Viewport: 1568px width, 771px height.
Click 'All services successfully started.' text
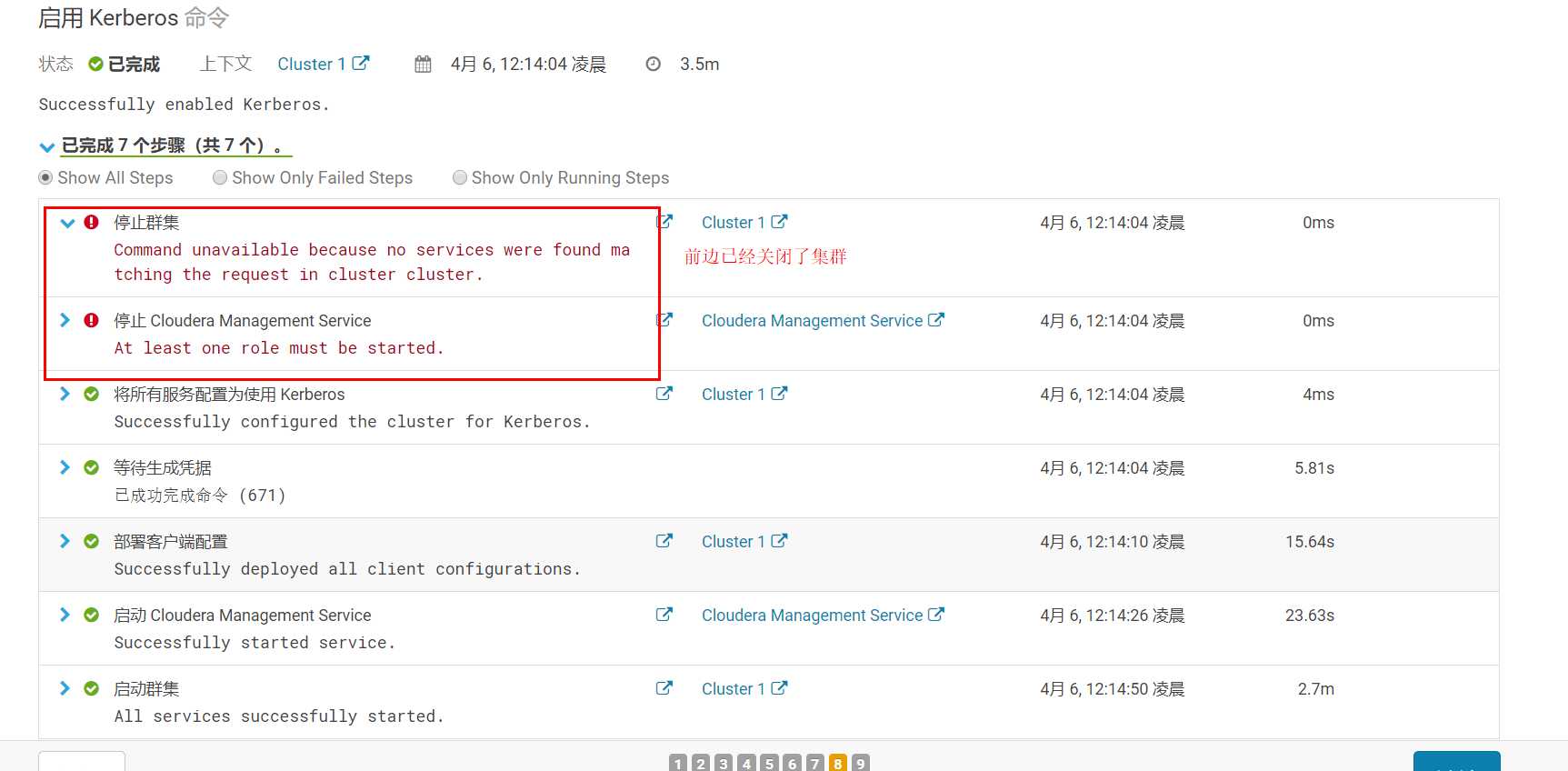[x=279, y=716]
